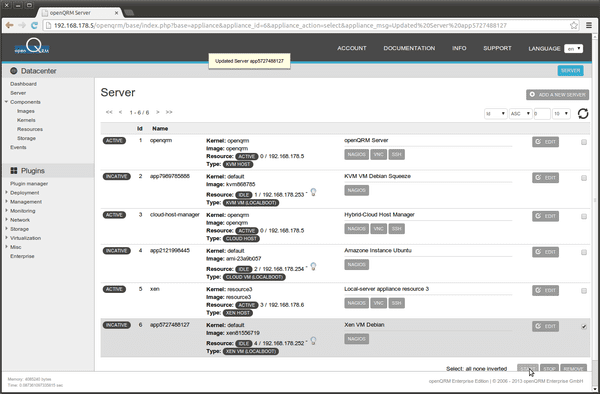600x394 pixels.
Task: Reload the browser page
Action: 34,25
